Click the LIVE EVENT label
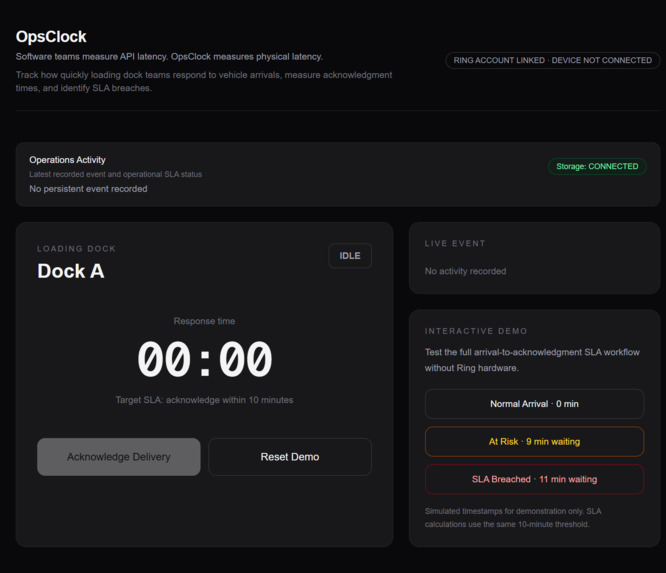 (455, 243)
